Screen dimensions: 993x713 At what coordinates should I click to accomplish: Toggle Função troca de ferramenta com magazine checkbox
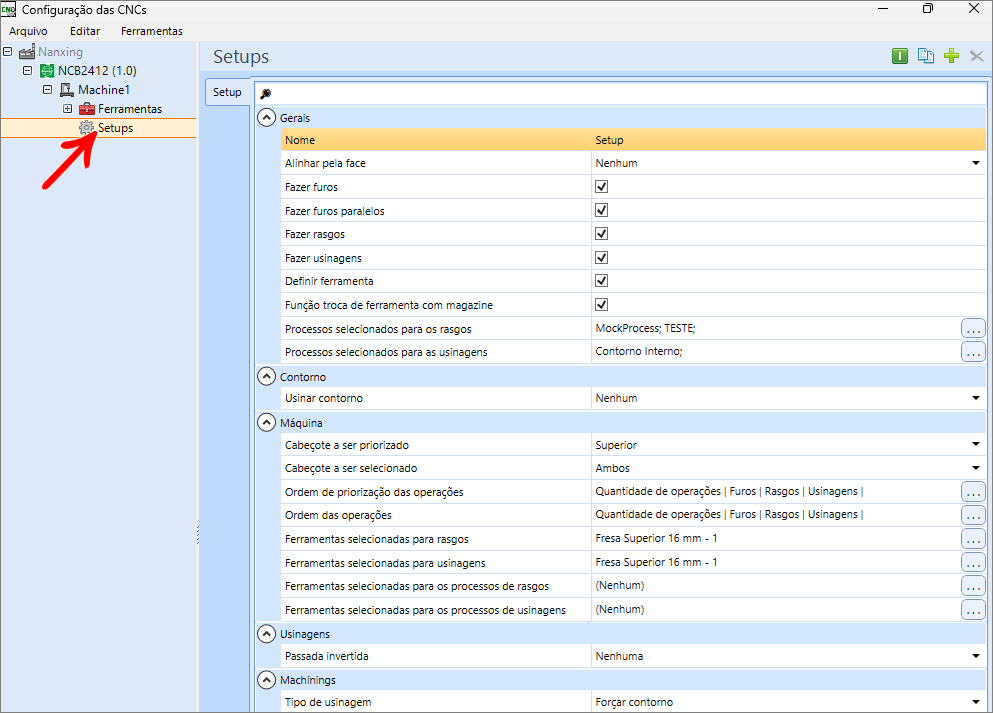(x=602, y=305)
